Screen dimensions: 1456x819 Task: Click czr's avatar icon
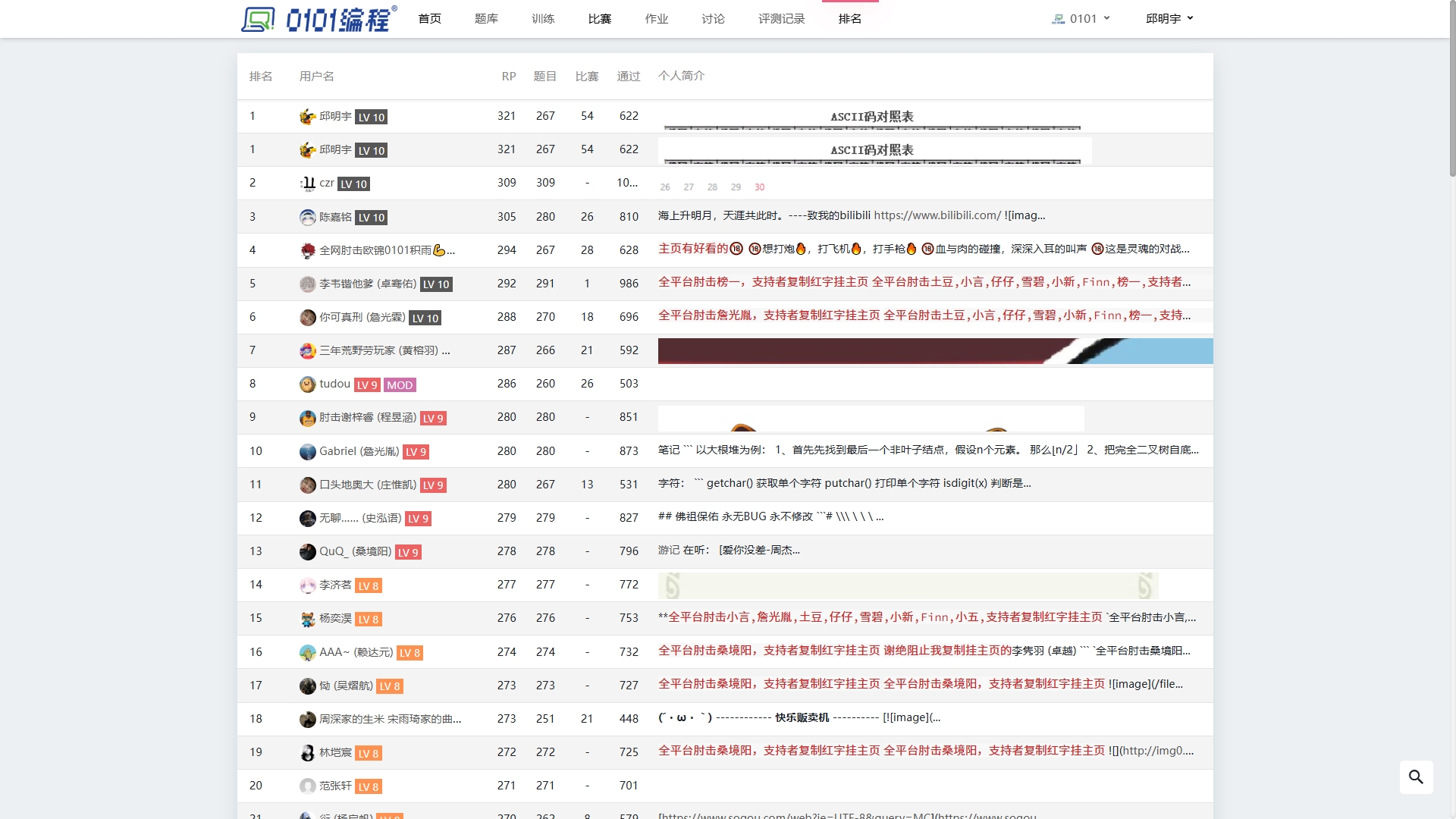click(x=307, y=184)
